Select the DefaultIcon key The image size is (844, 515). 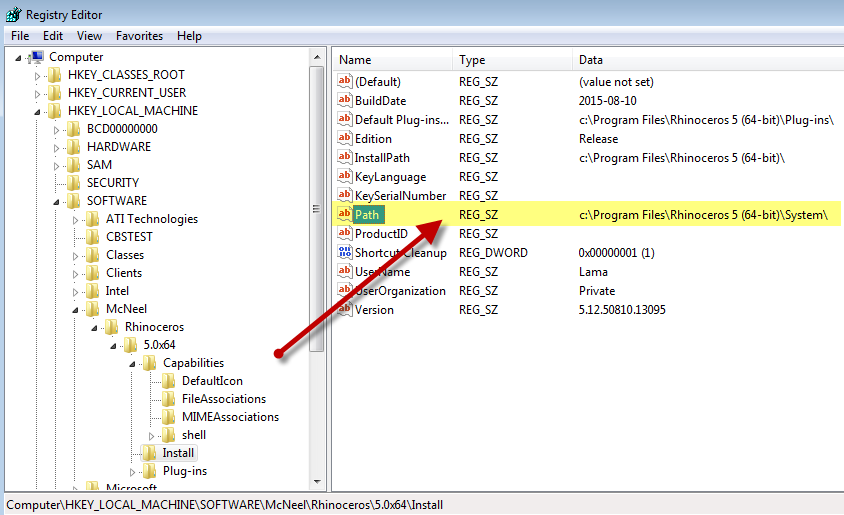pyautogui.click(x=212, y=381)
